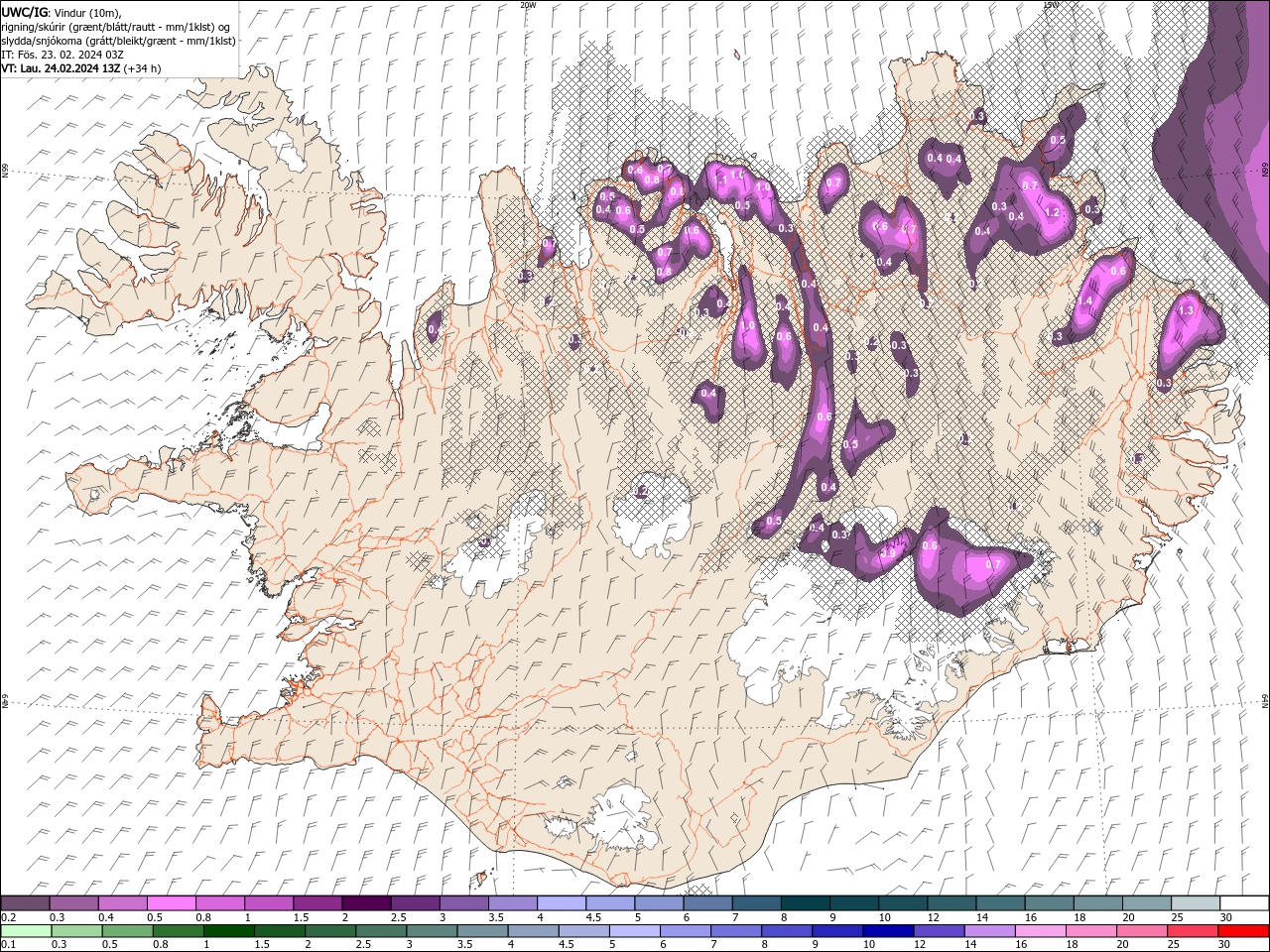Click the '(+34 h)' forecast offset text
The height and width of the screenshot is (952, 1270).
click(143, 68)
